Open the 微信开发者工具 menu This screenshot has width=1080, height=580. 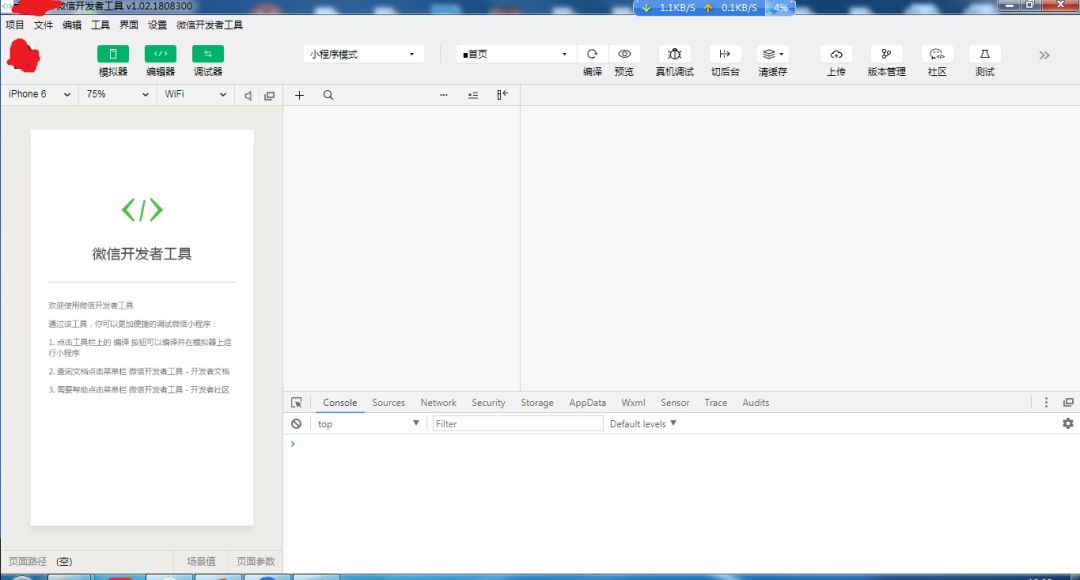click(x=209, y=25)
